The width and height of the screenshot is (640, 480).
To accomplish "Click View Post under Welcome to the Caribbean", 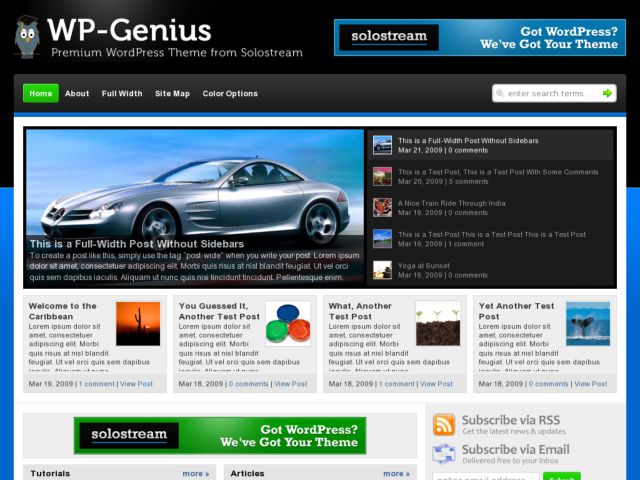I will point(136,384).
